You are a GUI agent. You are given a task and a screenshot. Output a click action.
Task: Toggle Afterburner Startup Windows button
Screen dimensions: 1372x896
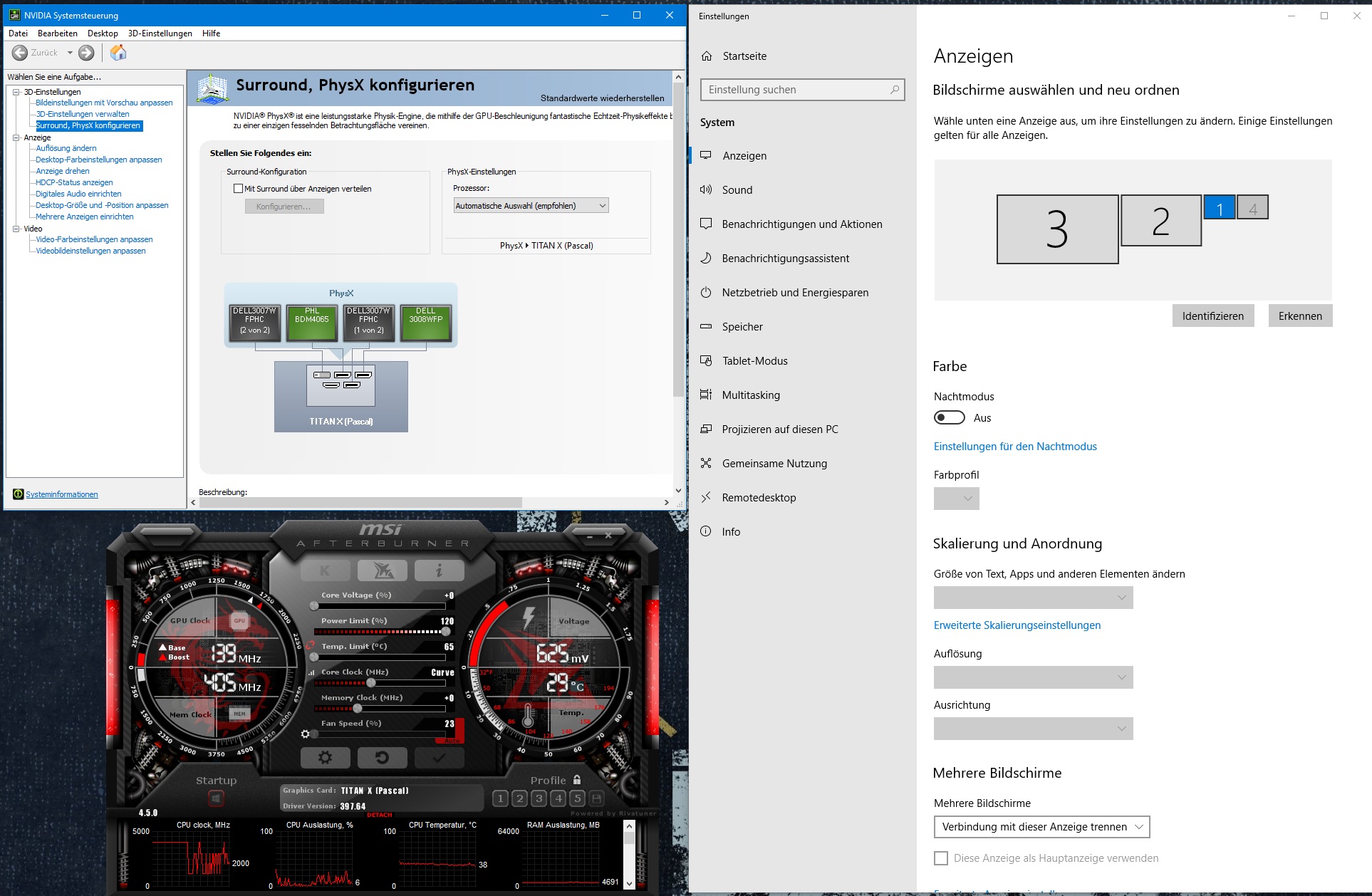pos(216,798)
